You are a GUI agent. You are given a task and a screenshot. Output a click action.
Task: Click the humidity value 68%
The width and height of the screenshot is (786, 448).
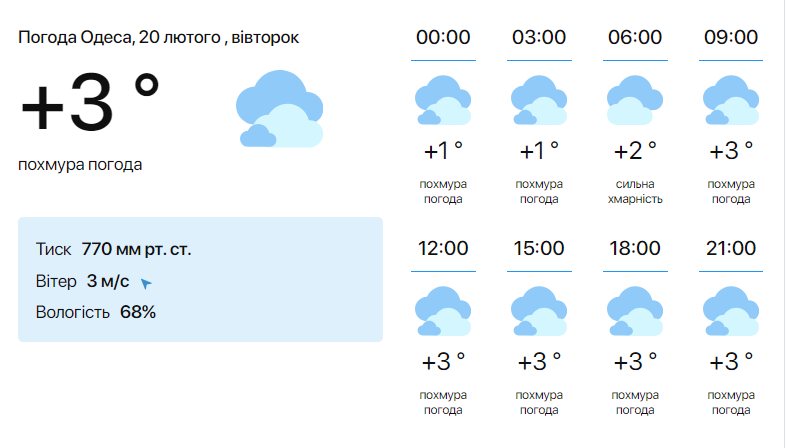click(x=138, y=312)
